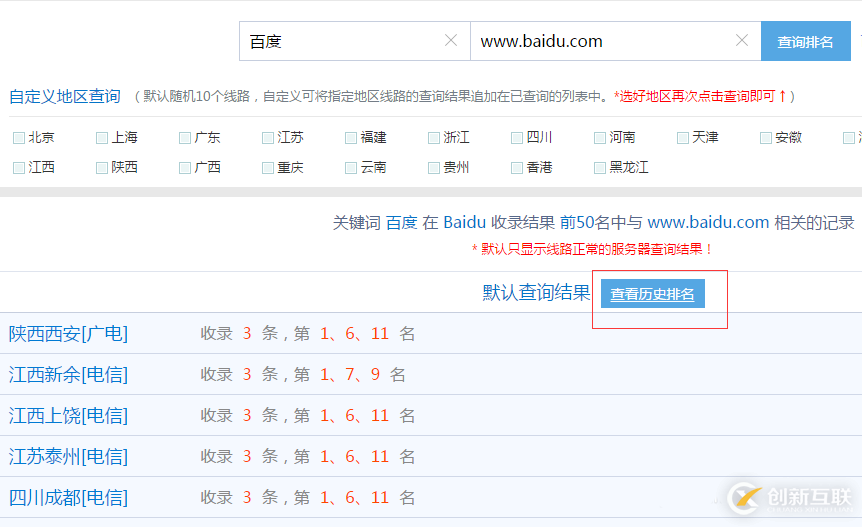This screenshot has width=862, height=527.
Task: Select the 广西 region checkbox
Action: point(185,168)
